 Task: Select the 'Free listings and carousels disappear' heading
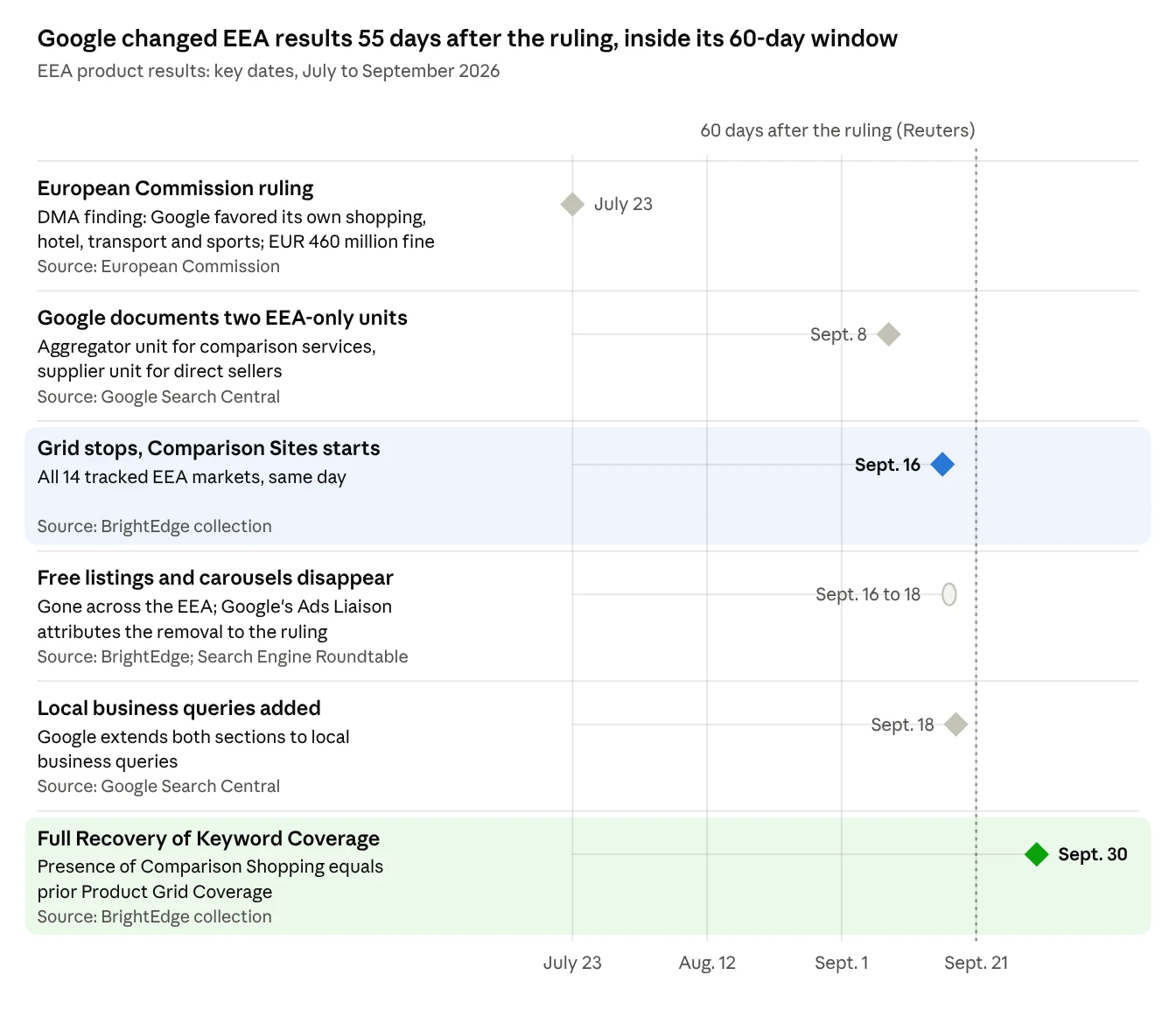click(x=215, y=578)
